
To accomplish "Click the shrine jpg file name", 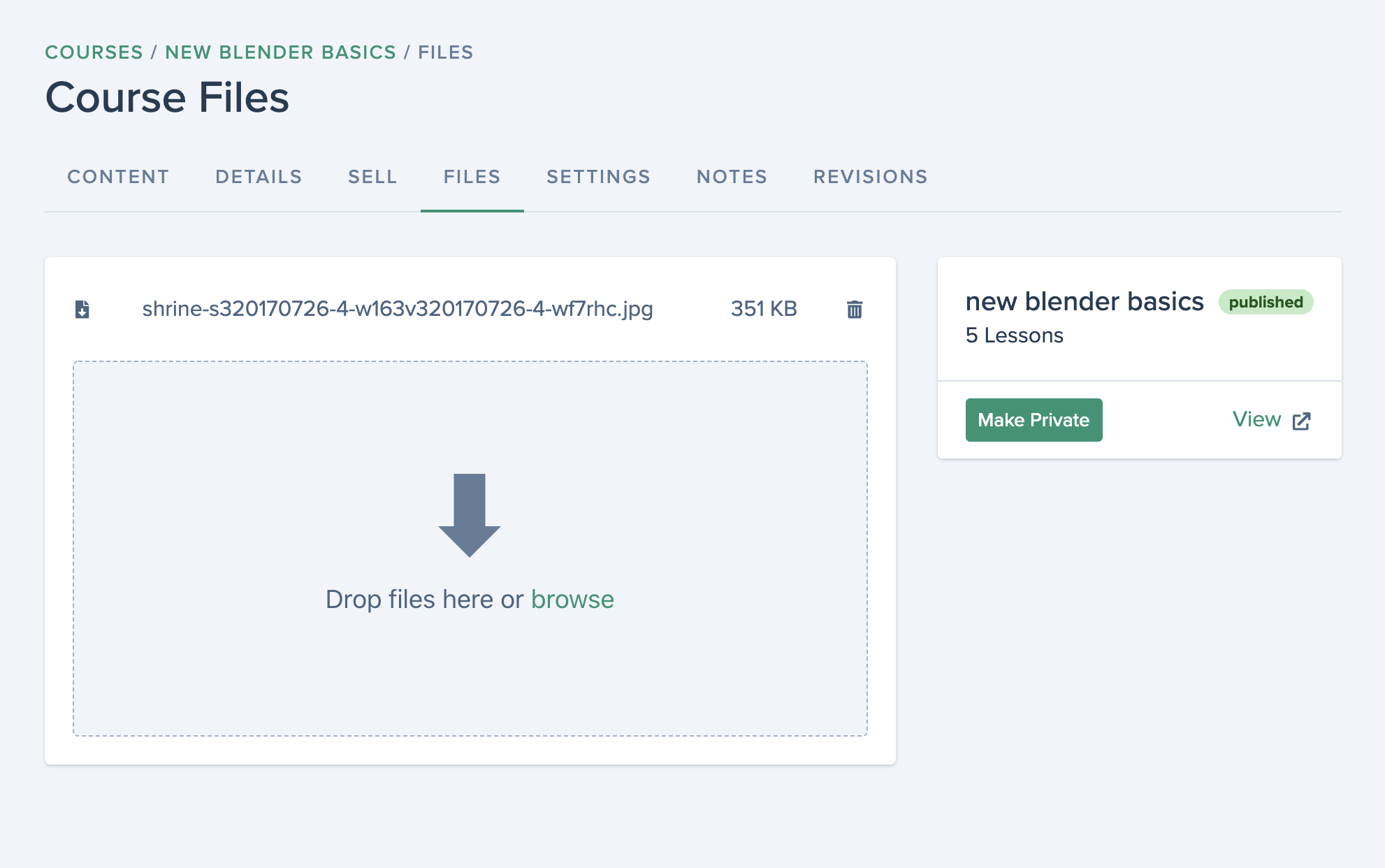I will (398, 309).
